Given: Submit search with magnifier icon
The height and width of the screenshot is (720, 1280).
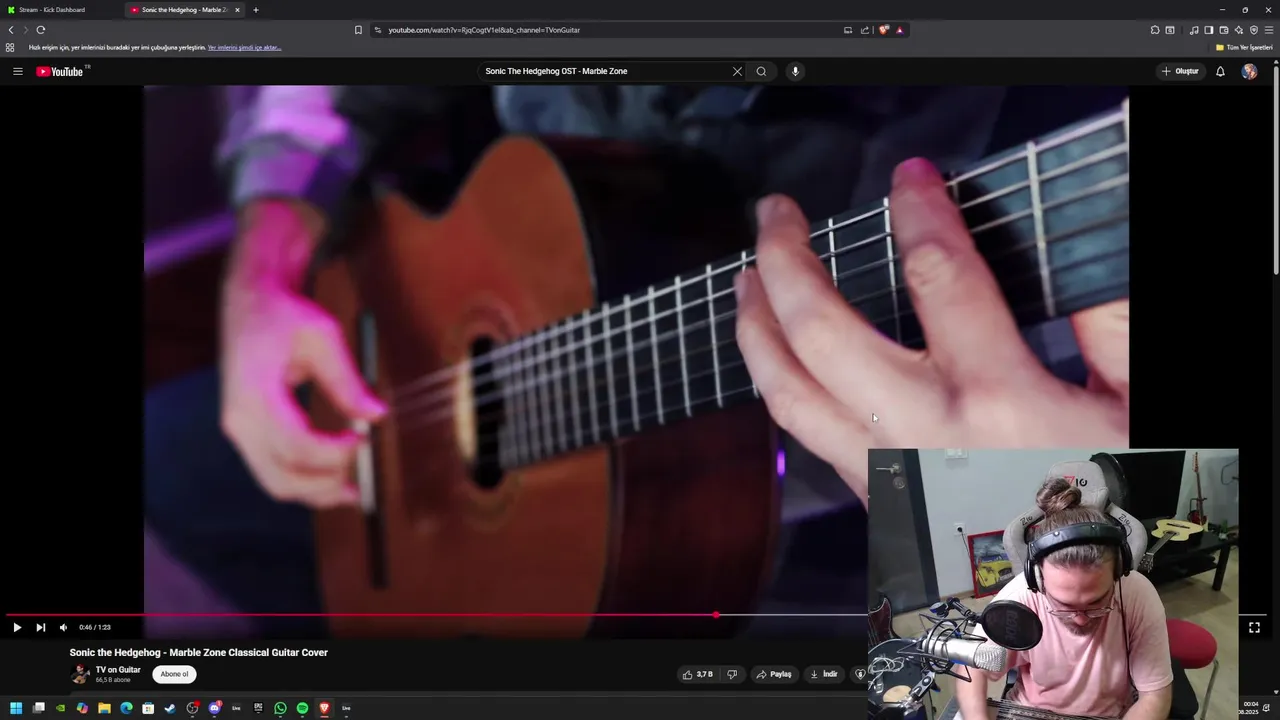Looking at the screenshot, I should tap(761, 71).
